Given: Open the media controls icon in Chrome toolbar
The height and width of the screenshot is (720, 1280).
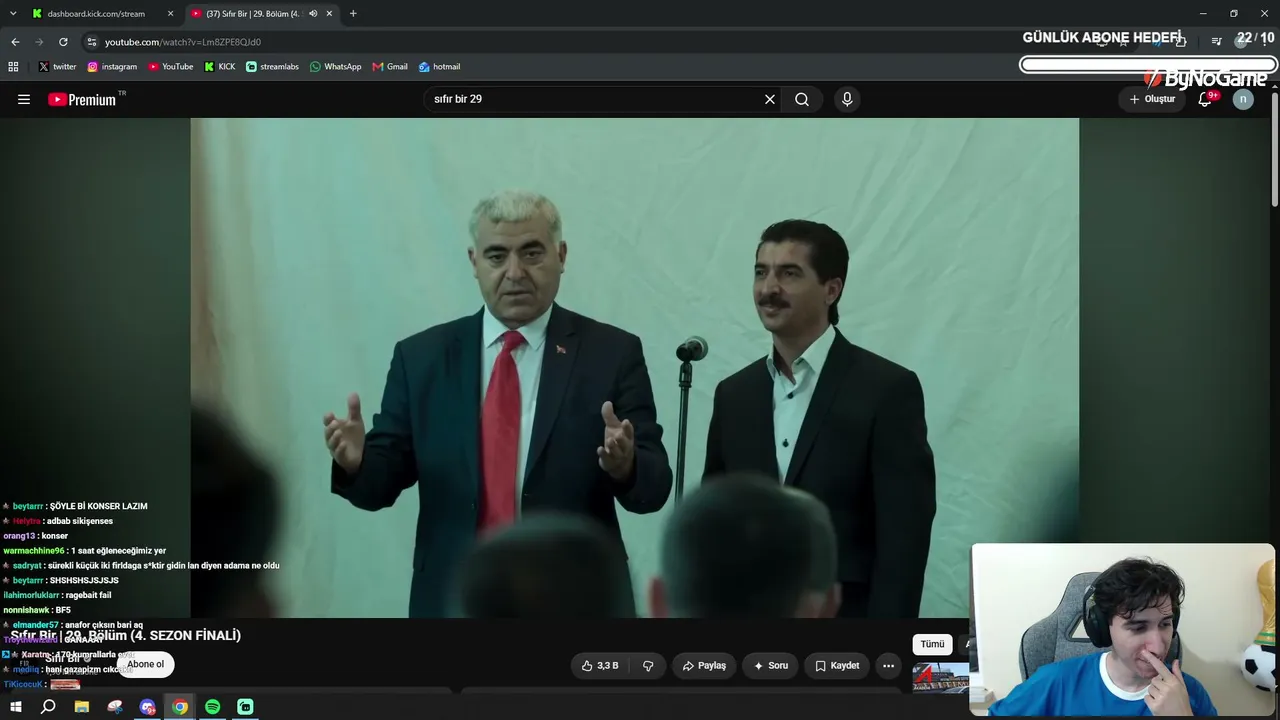Looking at the screenshot, I should click(1216, 42).
